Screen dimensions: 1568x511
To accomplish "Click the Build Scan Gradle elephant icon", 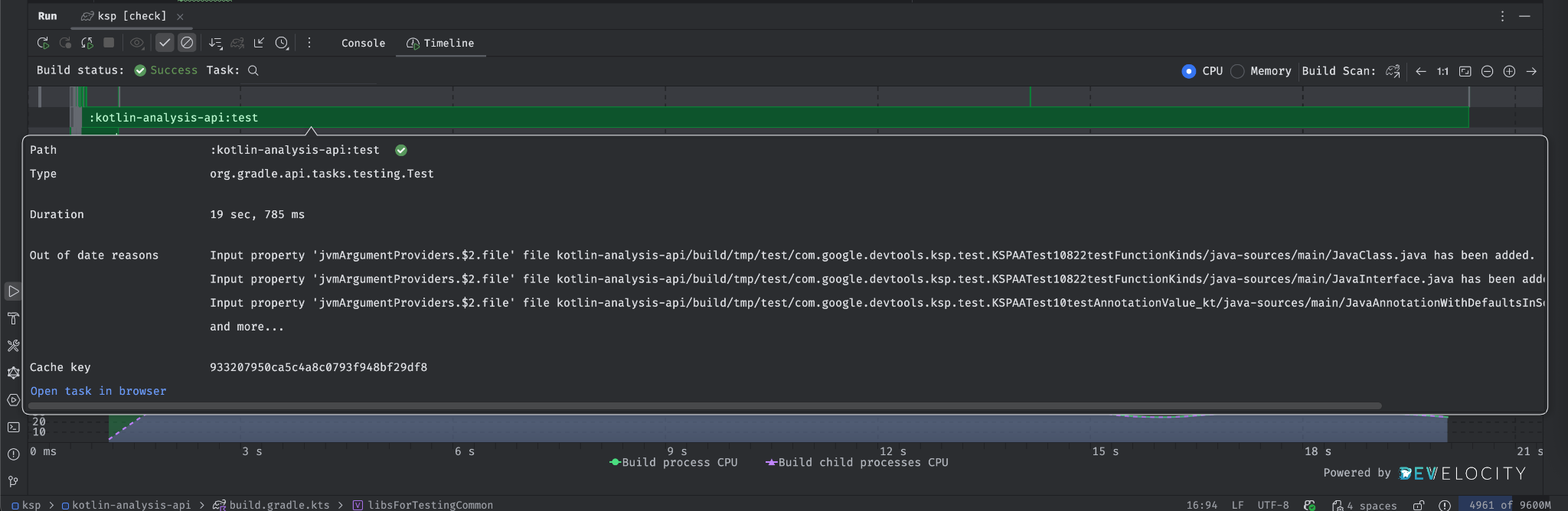I will (1393, 71).
